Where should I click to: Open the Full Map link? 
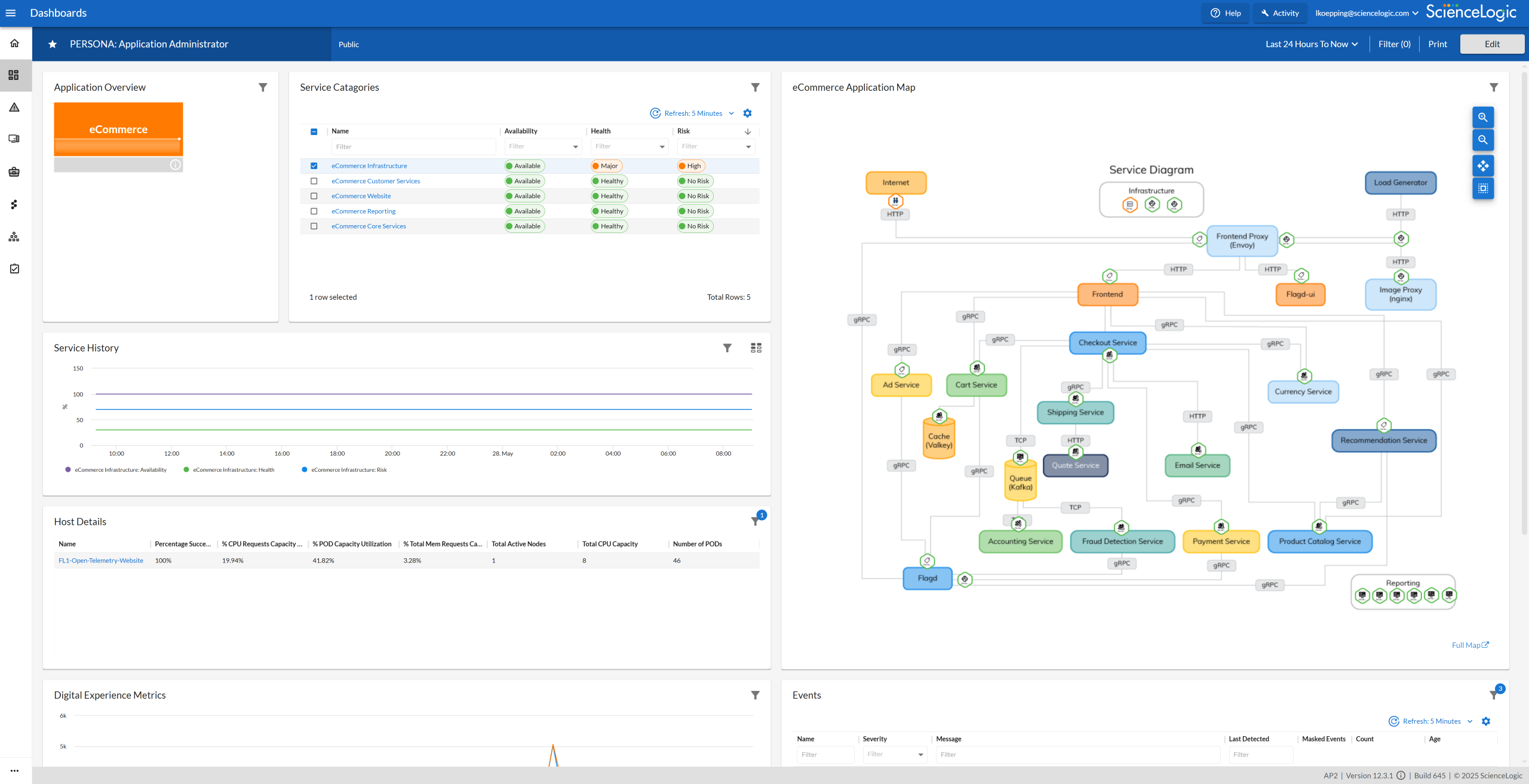point(1470,645)
